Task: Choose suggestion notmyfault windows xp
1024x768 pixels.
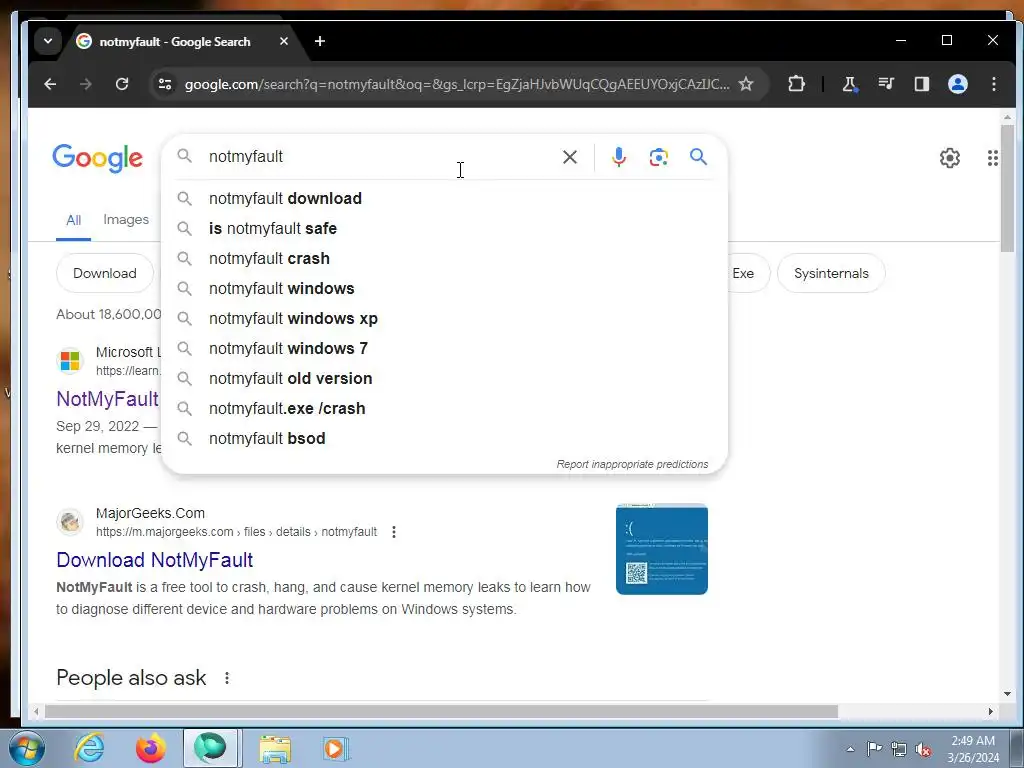Action: tap(444, 319)
